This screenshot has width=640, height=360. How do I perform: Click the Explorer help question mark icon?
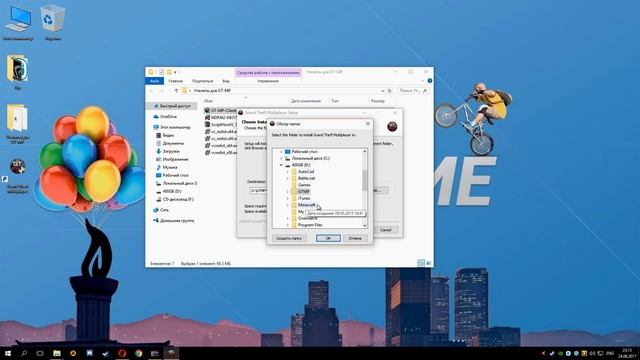coord(429,81)
